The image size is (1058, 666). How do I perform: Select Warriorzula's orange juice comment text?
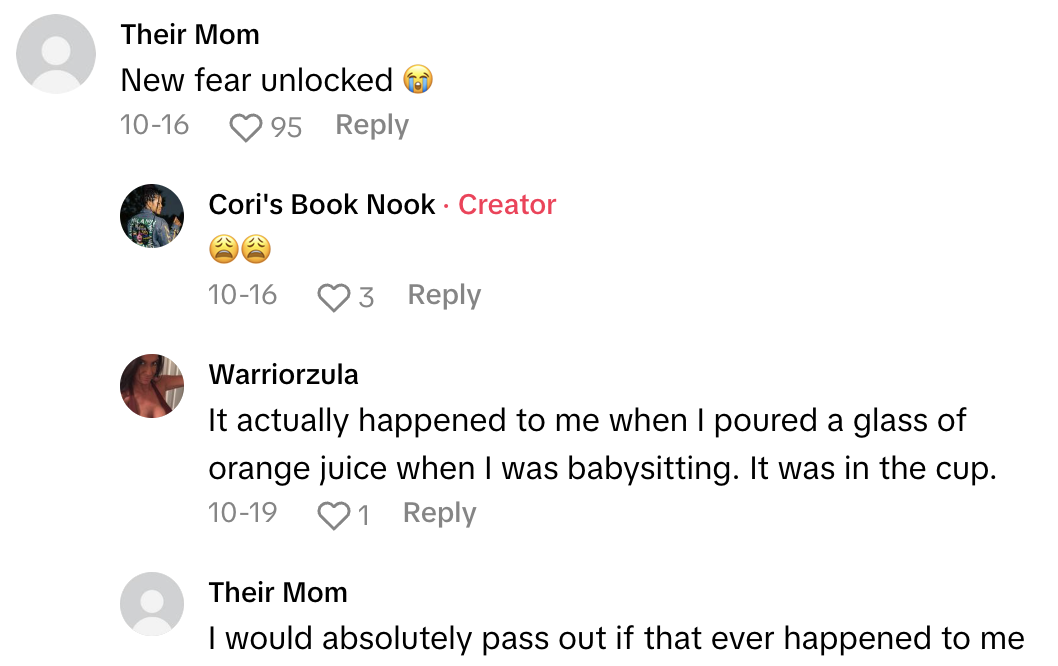tap(601, 445)
